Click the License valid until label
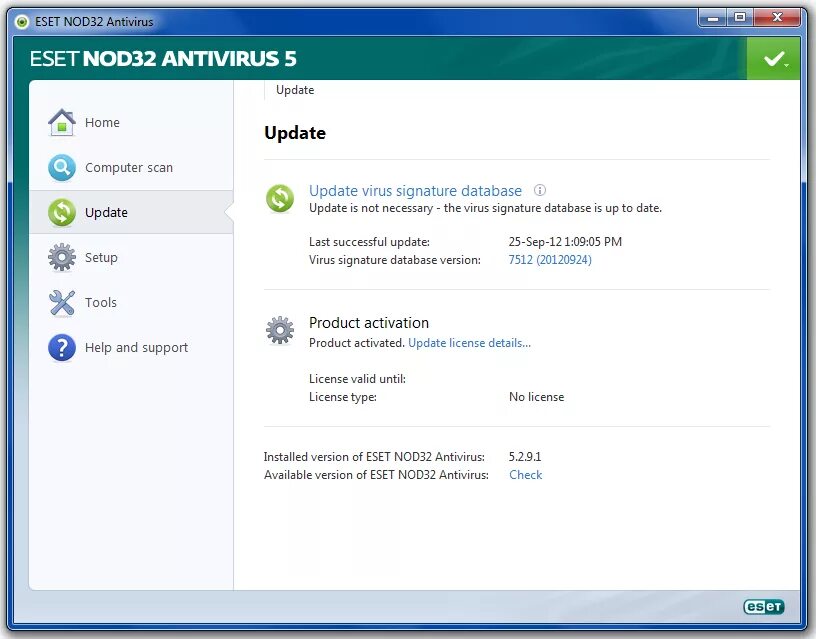This screenshot has width=816, height=639. pyautogui.click(x=358, y=379)
